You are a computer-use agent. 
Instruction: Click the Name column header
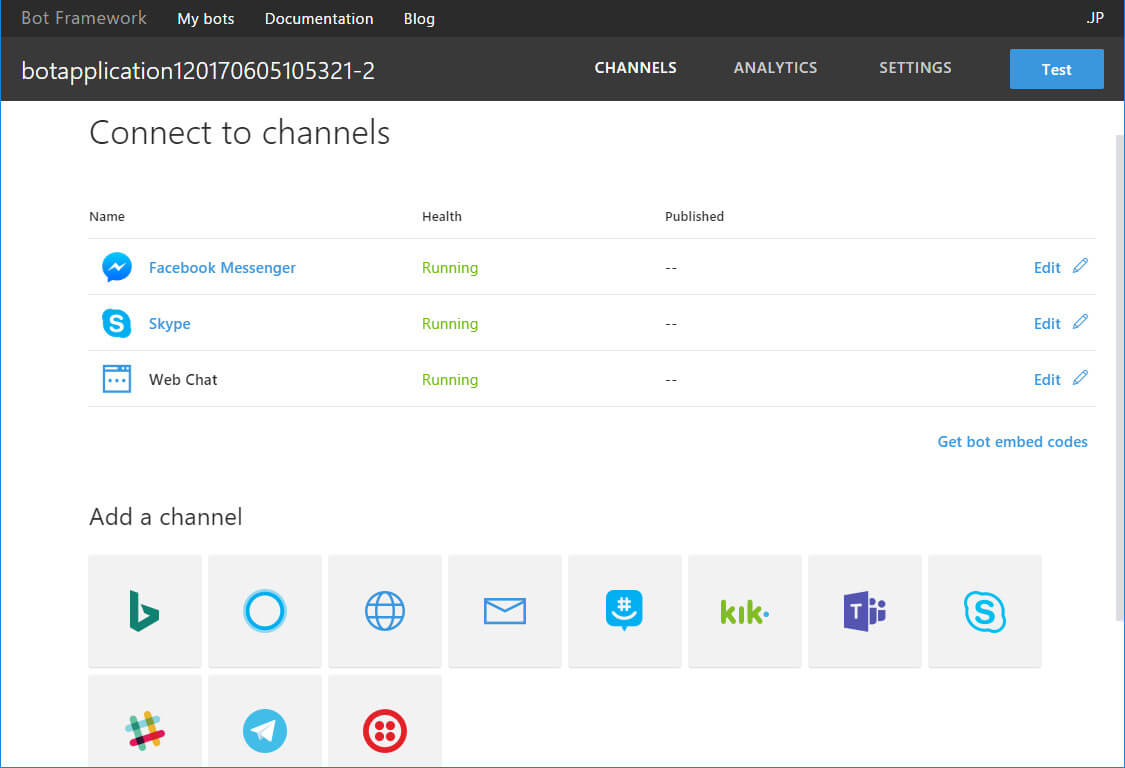click(107, 216)
